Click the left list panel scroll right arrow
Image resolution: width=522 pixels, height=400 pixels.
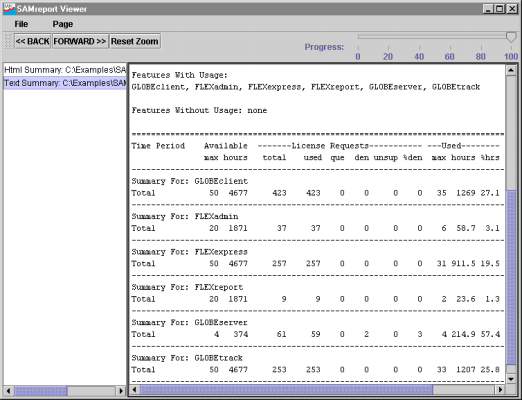point(121,390)
